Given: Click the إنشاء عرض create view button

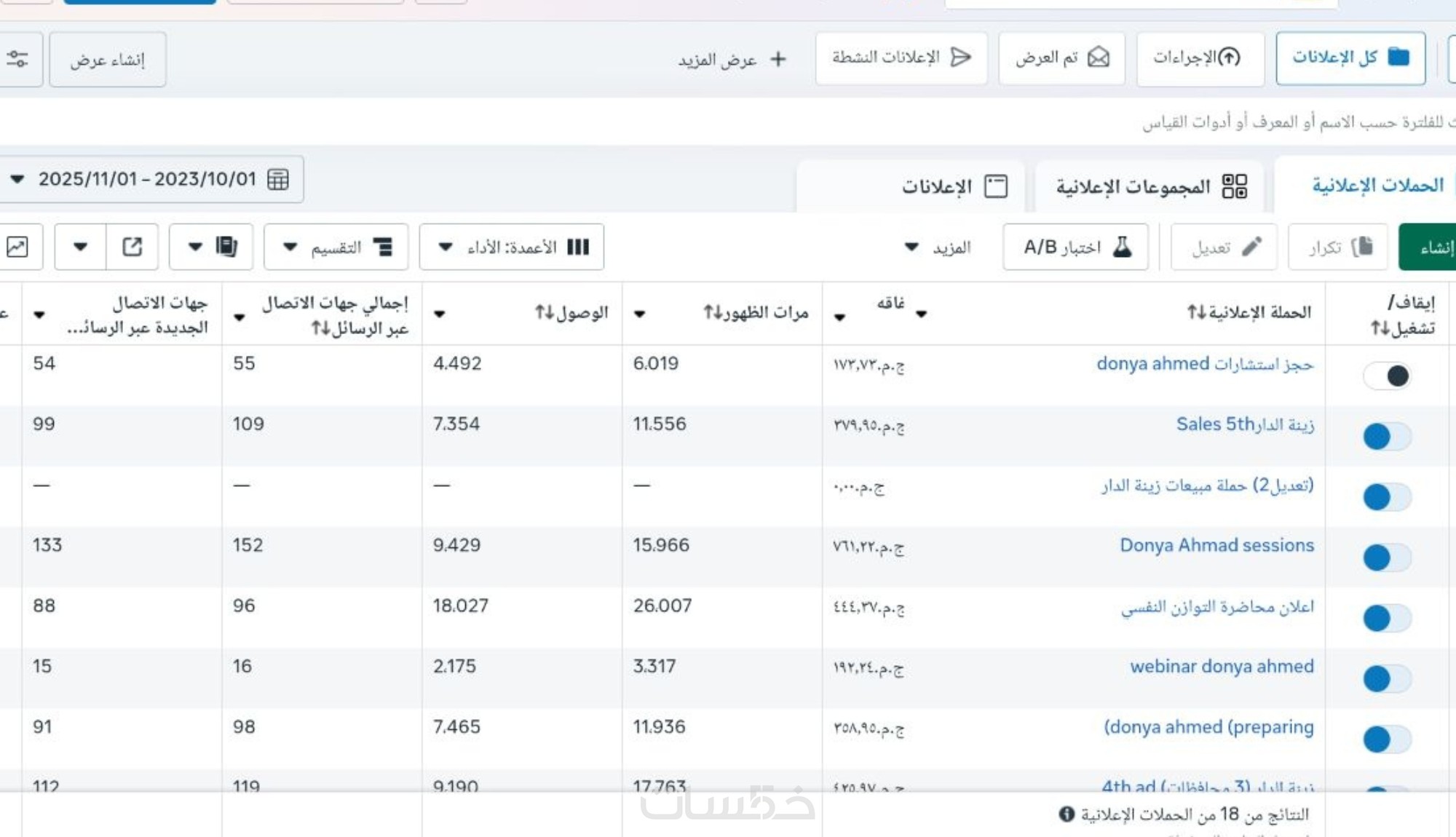Looking at the screenshot, I should [108, 60].
